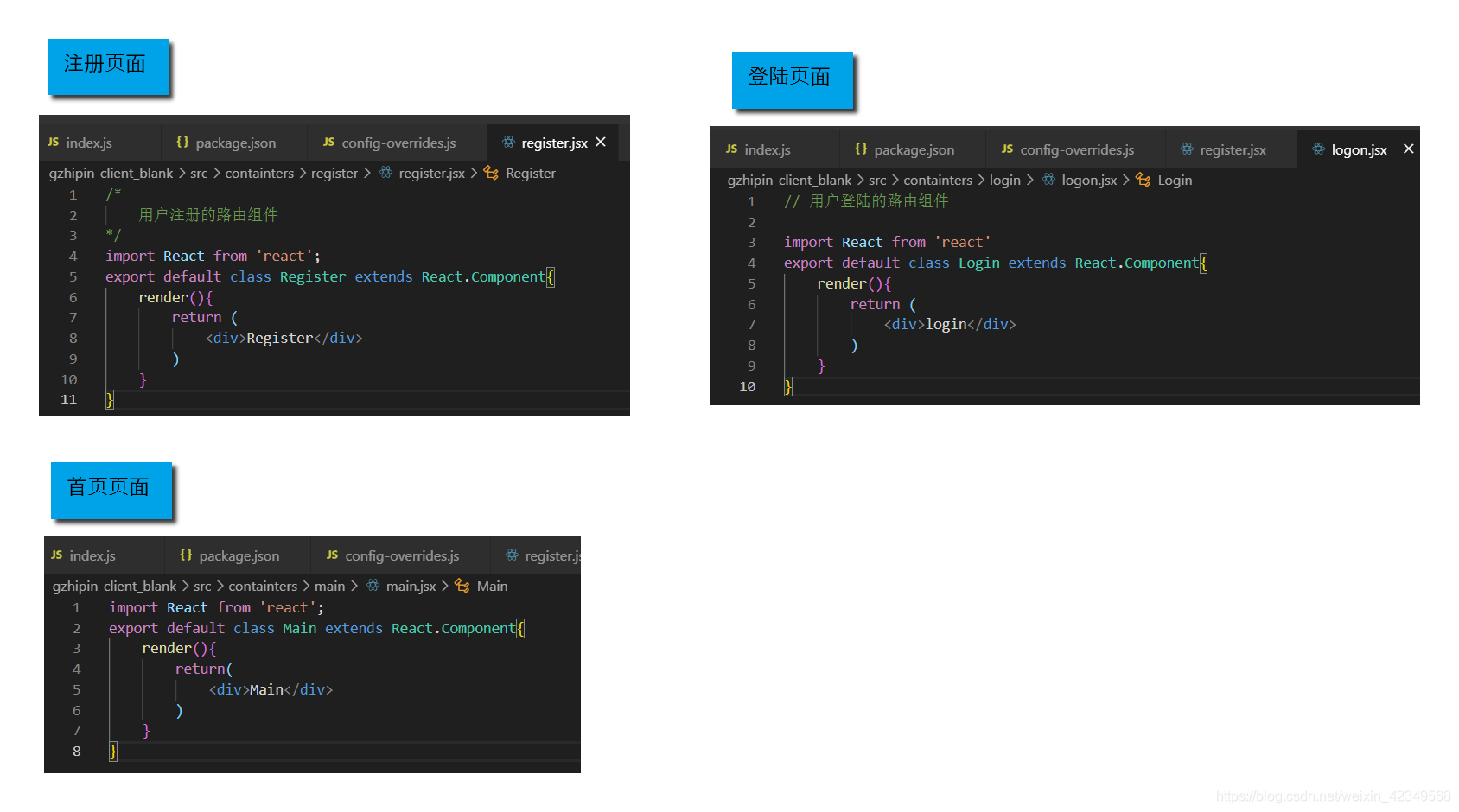Select containters breadcrumb in logon editor
This screenshot has height=812, width=1459.
[x=938, y=181]
